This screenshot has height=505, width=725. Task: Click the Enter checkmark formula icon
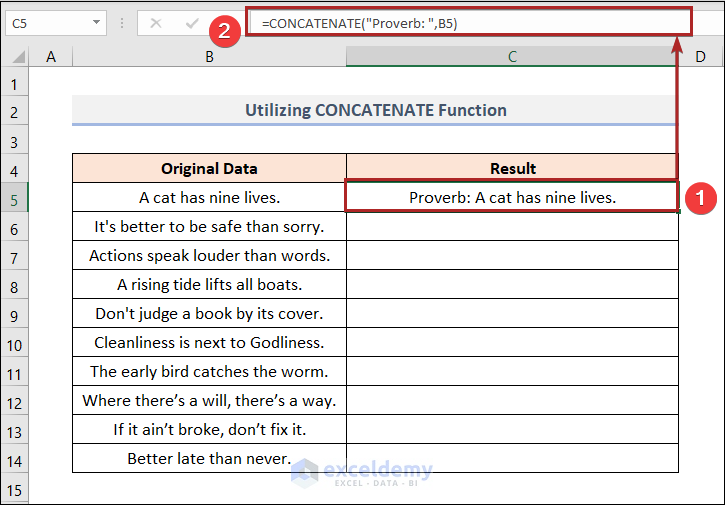192,23
